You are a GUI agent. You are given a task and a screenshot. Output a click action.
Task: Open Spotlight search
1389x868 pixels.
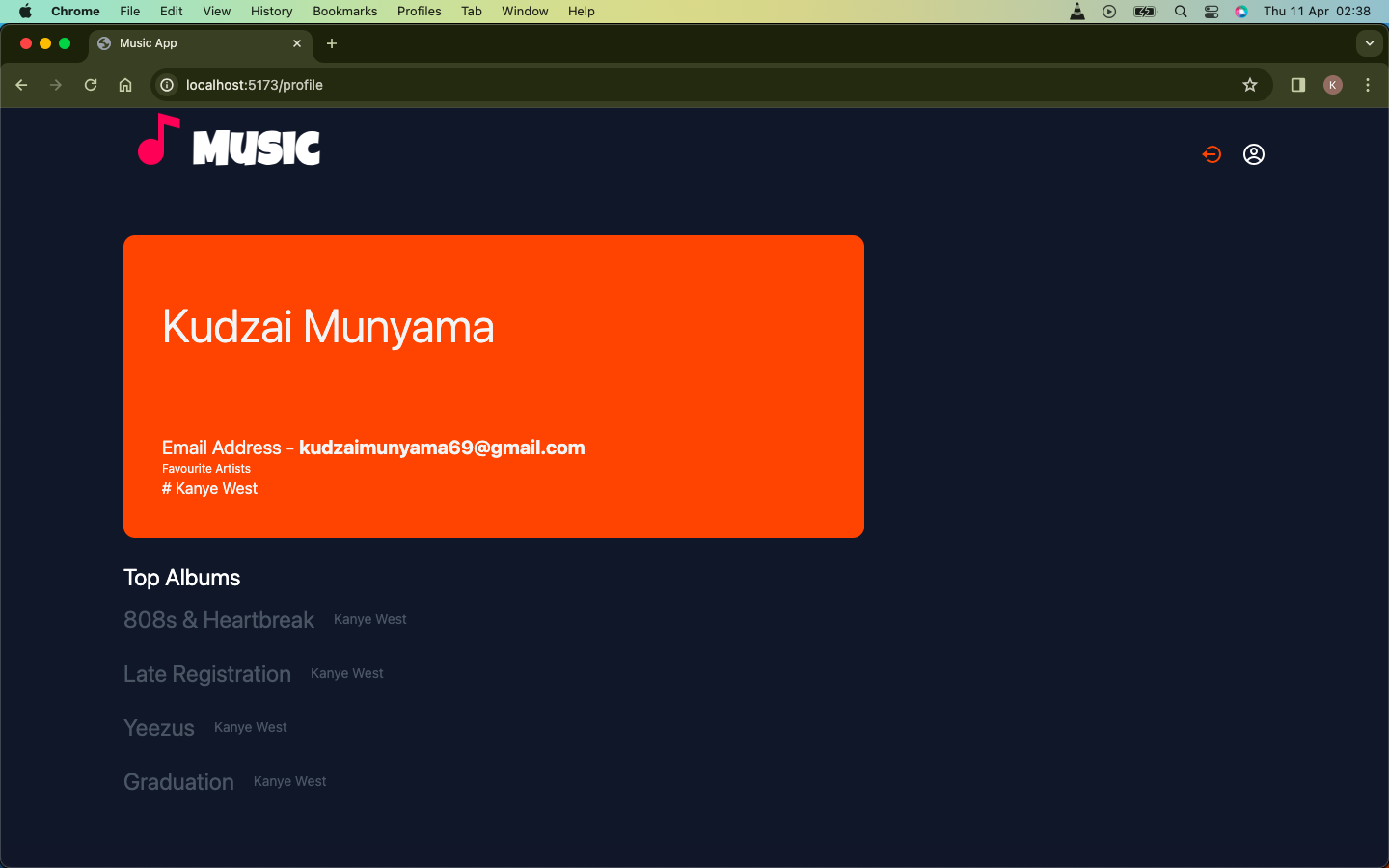pos(1181,12)
